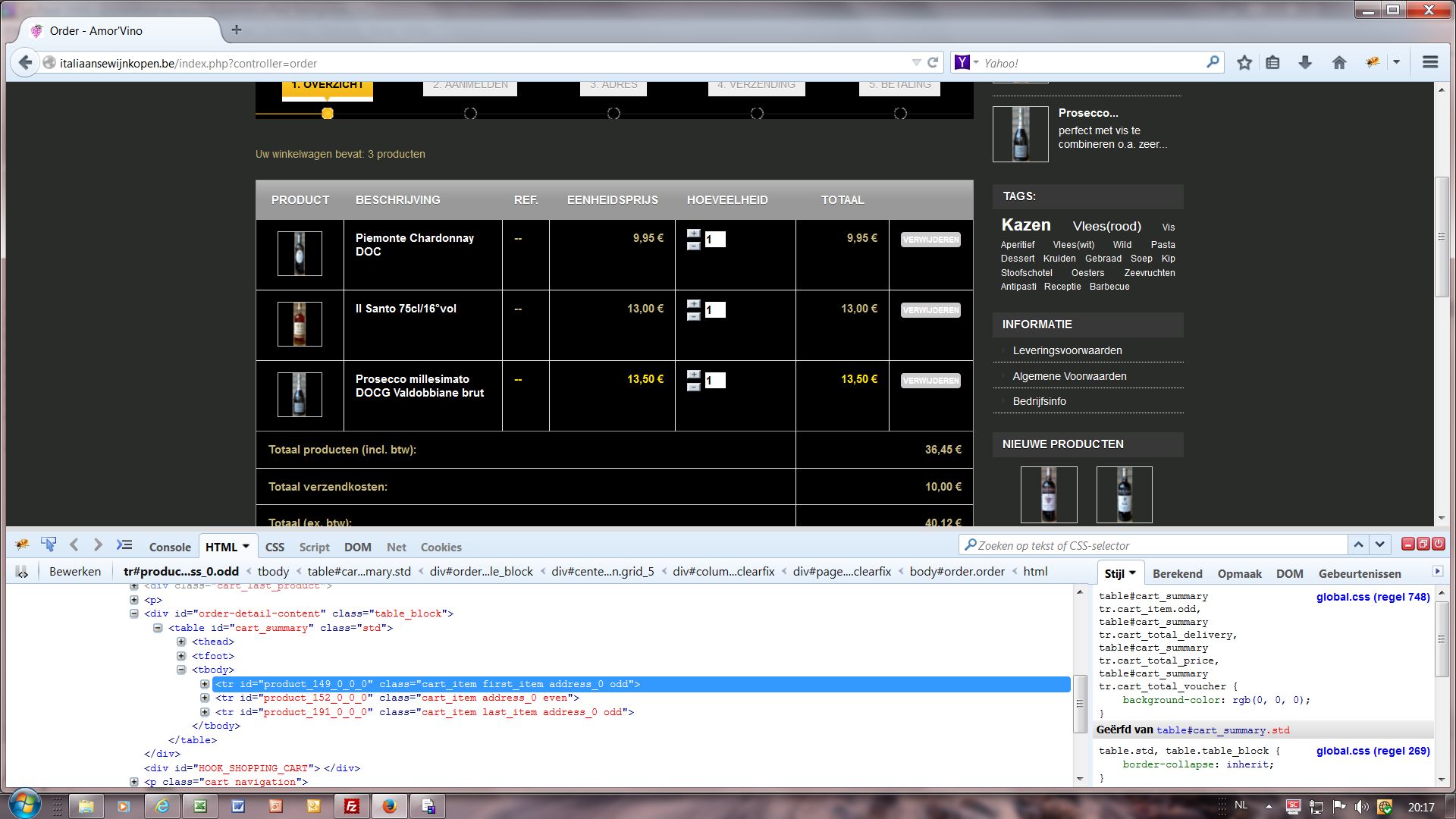
Task: Click the Firefox bookmark star icon
Action: [x=1244, y=63]
